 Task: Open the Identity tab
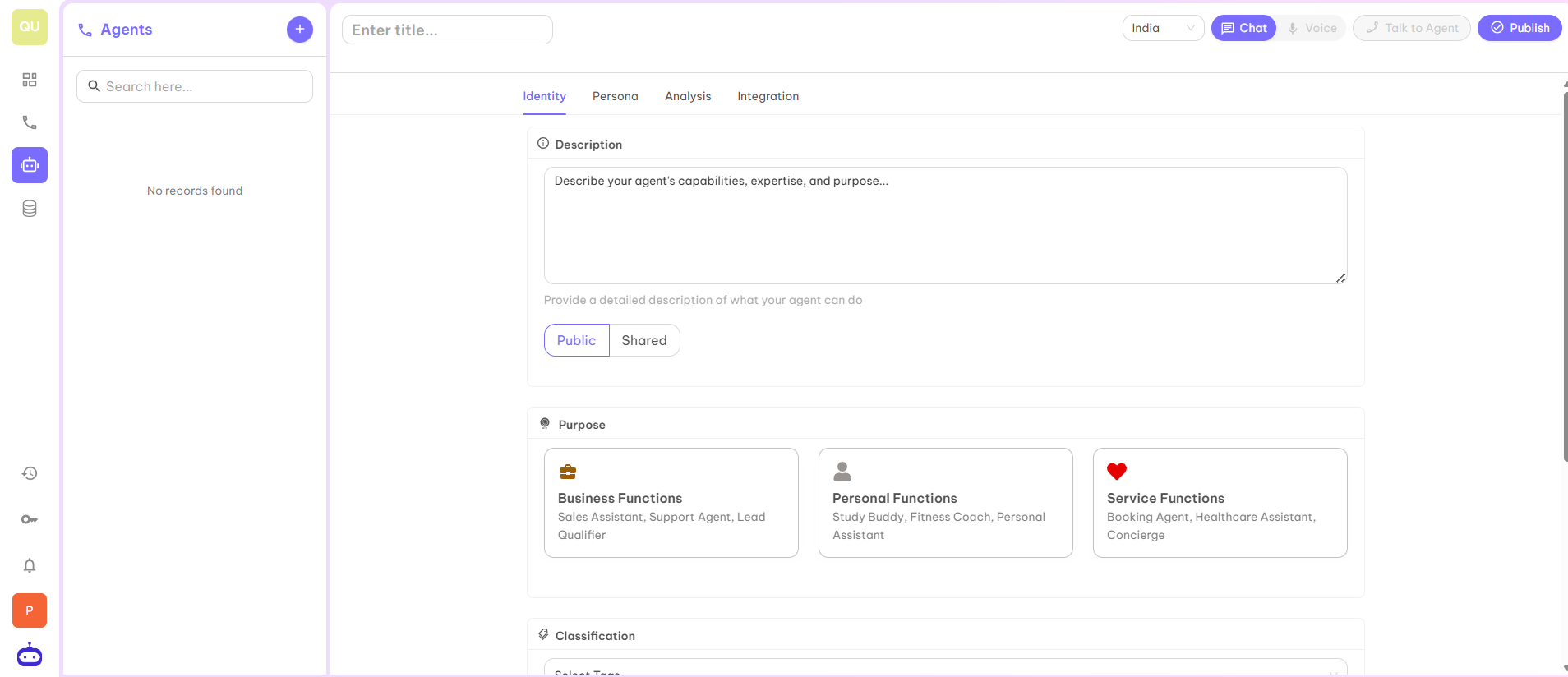pos(545,96)
